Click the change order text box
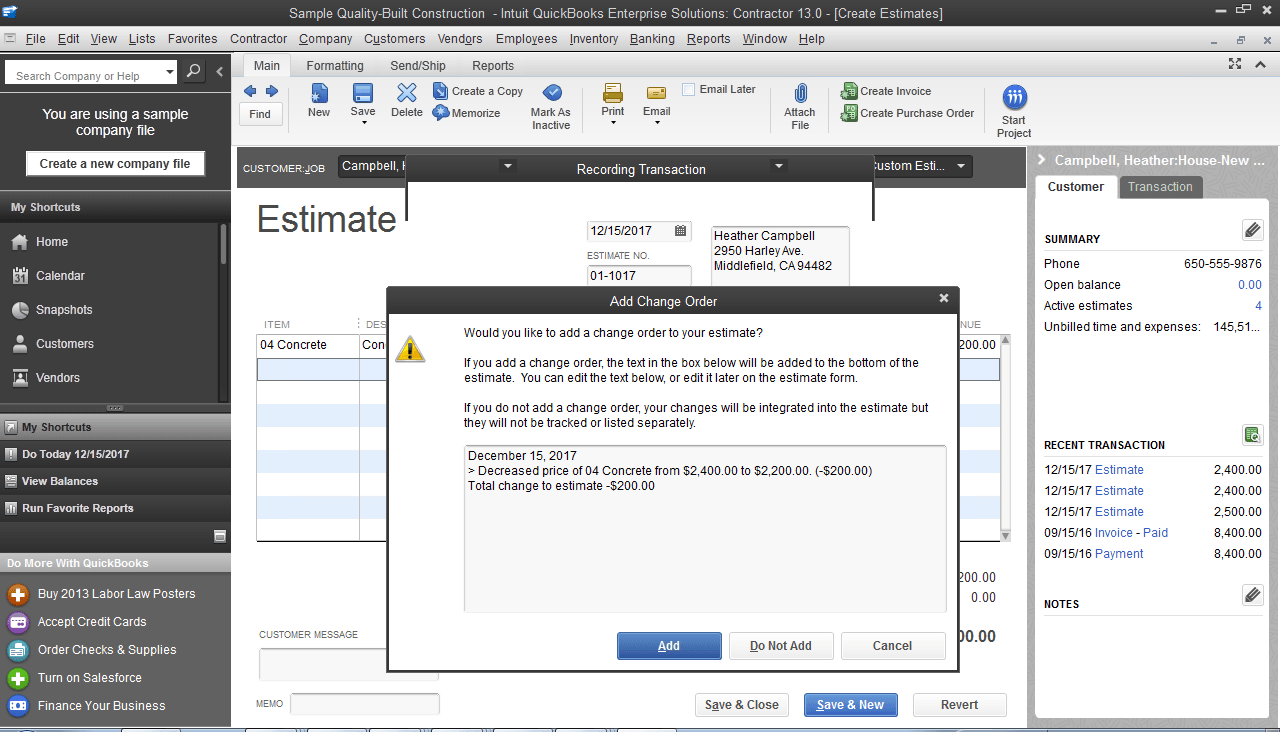 point(705,528)
